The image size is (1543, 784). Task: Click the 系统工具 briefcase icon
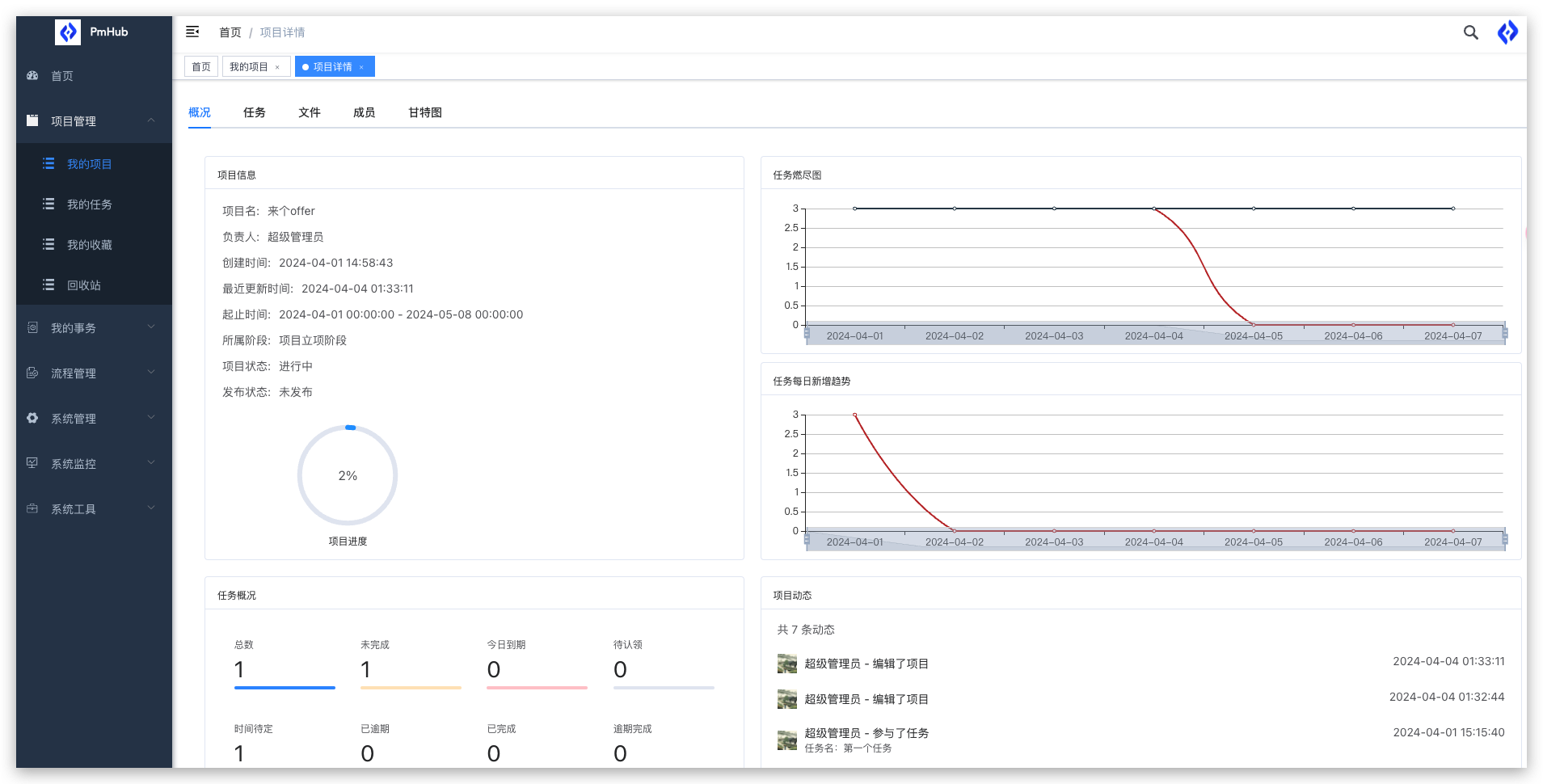point(32,508)
